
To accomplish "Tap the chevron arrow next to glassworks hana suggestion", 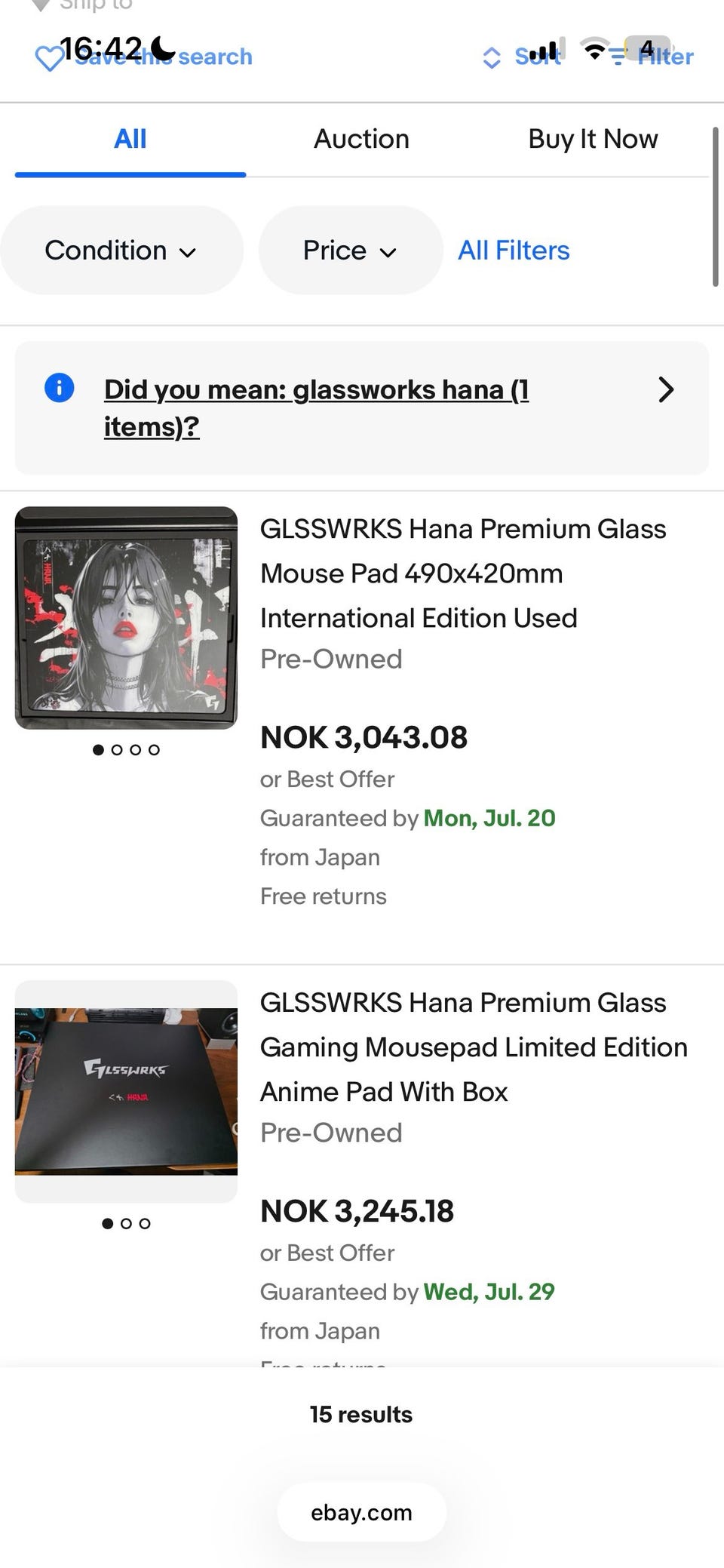I will [665, 389].
